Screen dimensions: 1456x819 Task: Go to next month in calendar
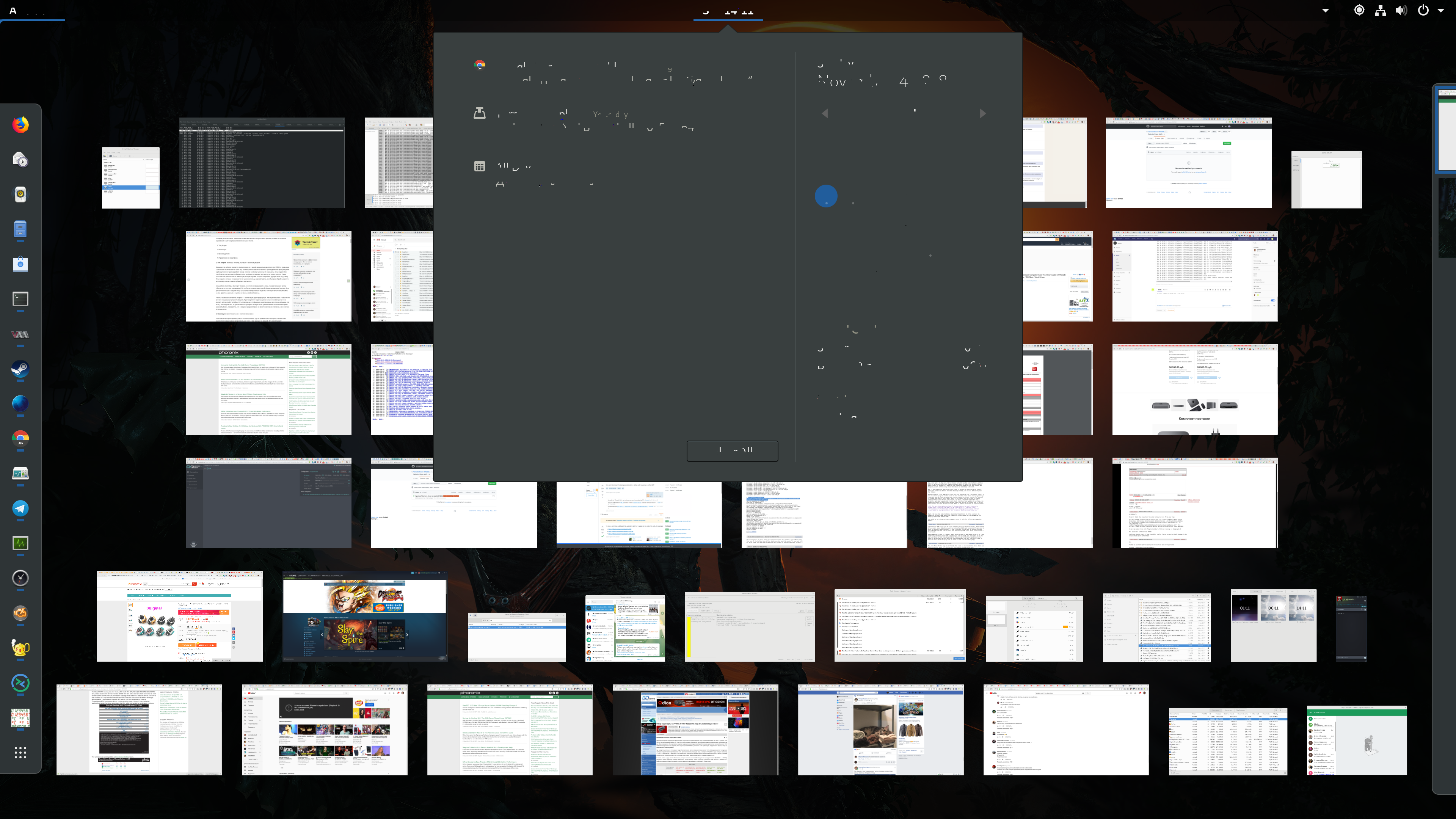tap(983, 114)
